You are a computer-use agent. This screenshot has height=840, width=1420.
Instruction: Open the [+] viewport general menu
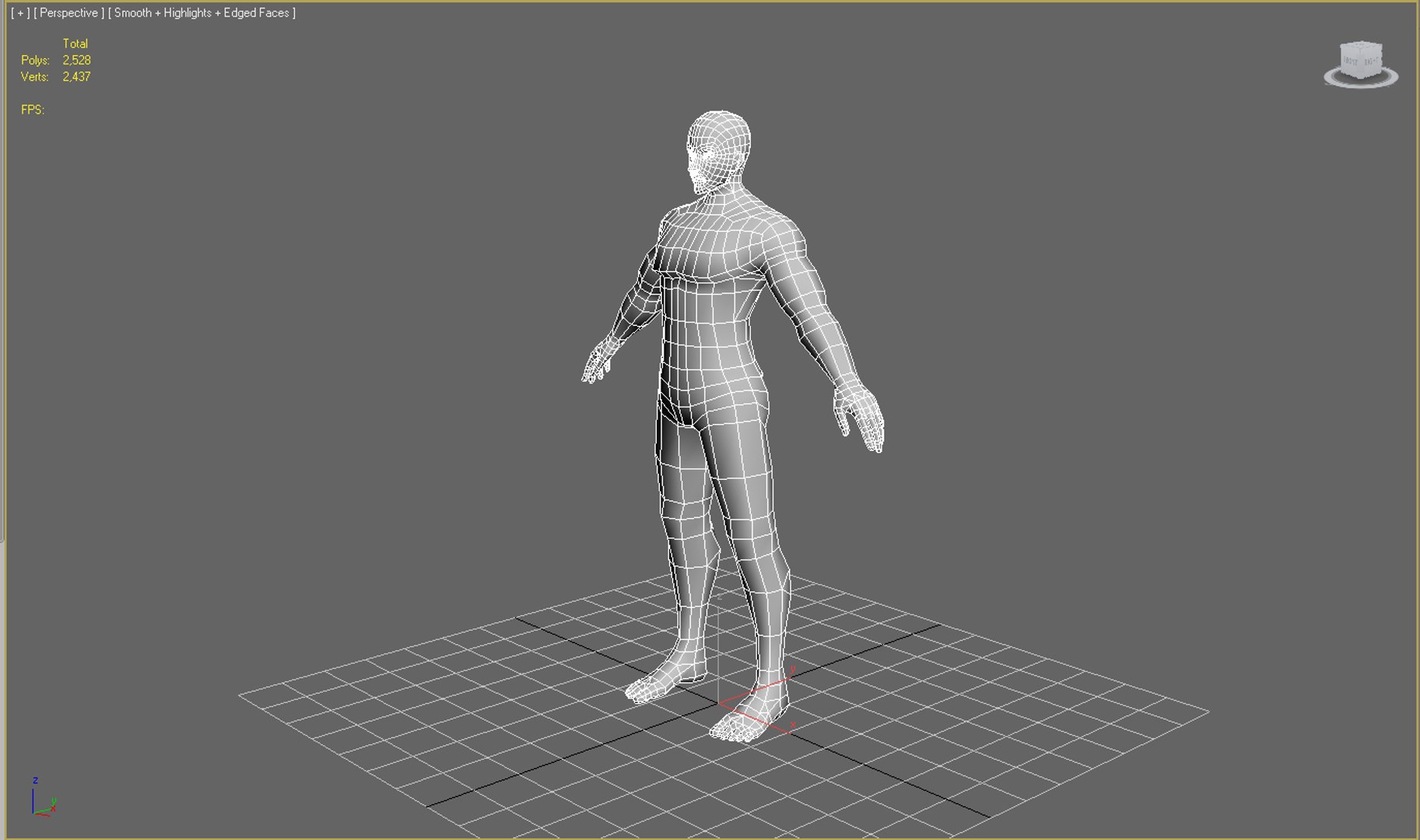[20, 12]
